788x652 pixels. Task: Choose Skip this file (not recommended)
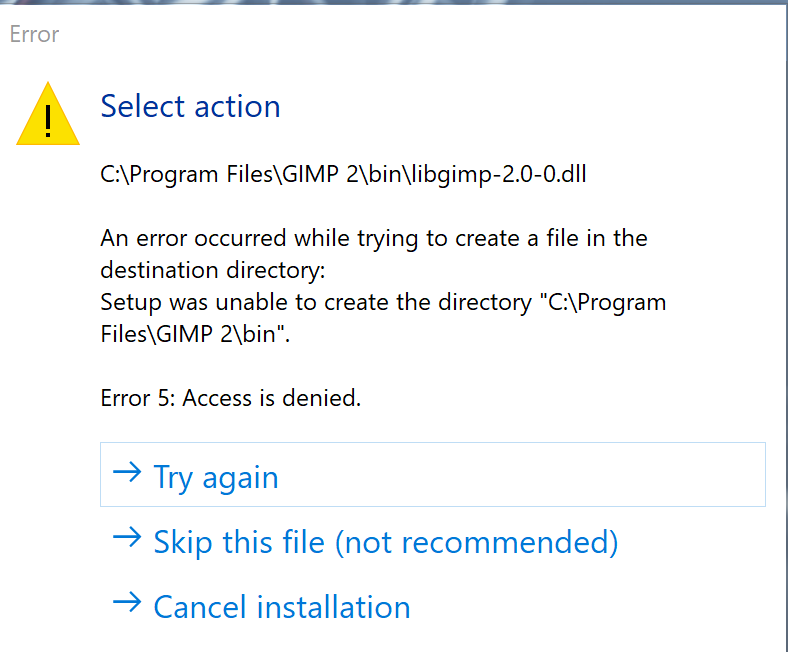pyautogui.click(x=385, y=542)
